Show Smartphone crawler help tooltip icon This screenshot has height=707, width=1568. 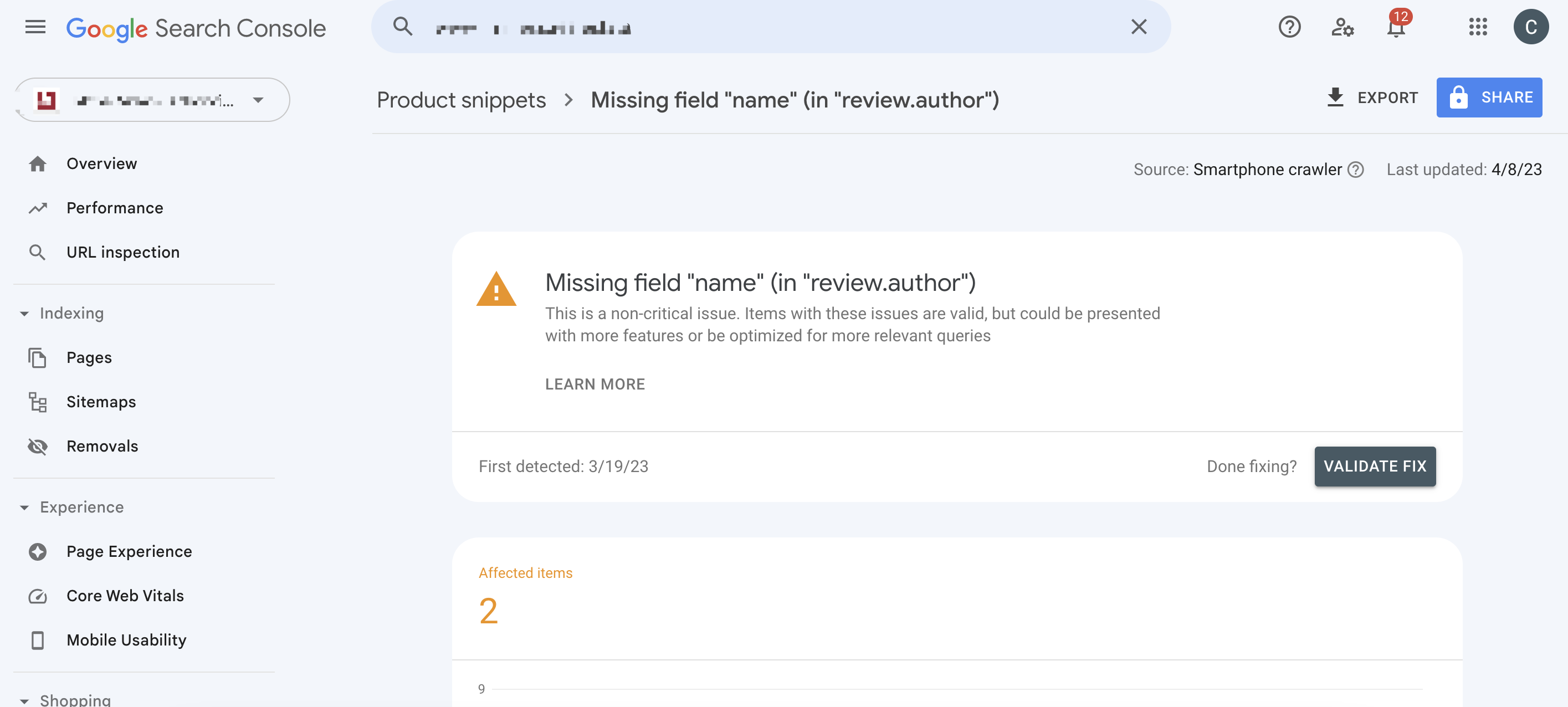click(1356, 170)
